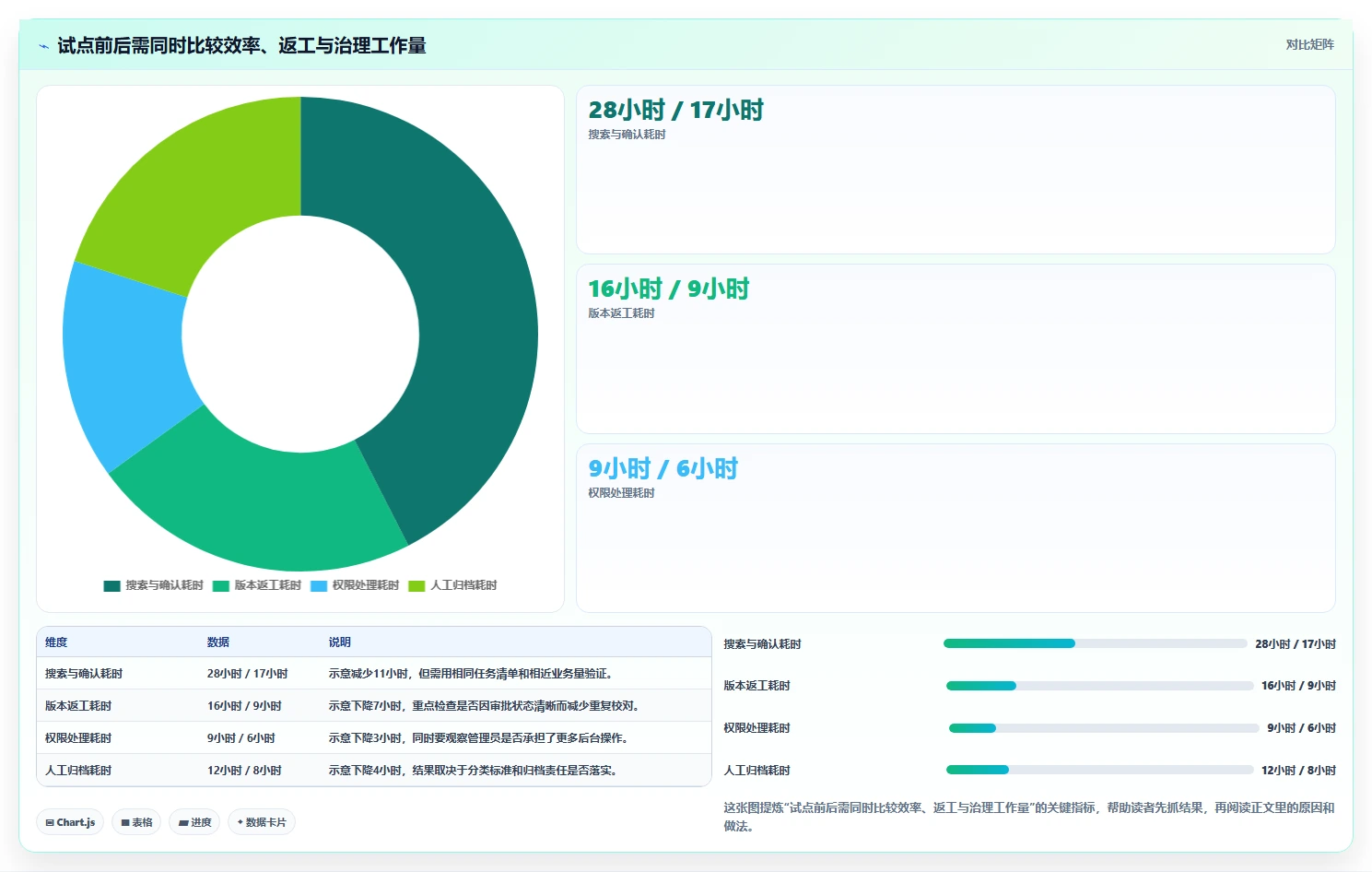Click the 搜索与确认耗时 progress bar
Screen dimensions: 1372x872
tap(1095, 643)
